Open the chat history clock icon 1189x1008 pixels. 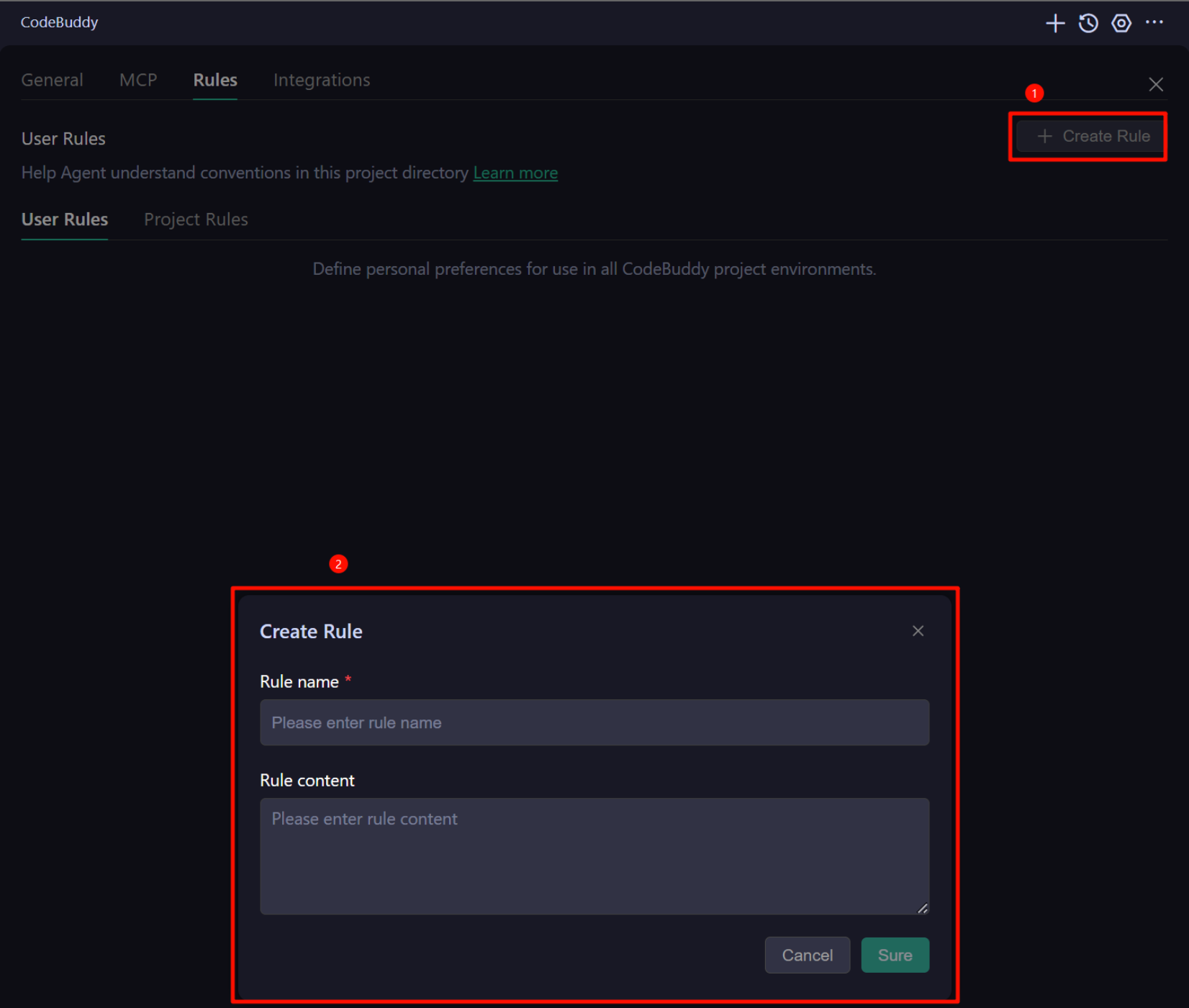[1088, 23]
